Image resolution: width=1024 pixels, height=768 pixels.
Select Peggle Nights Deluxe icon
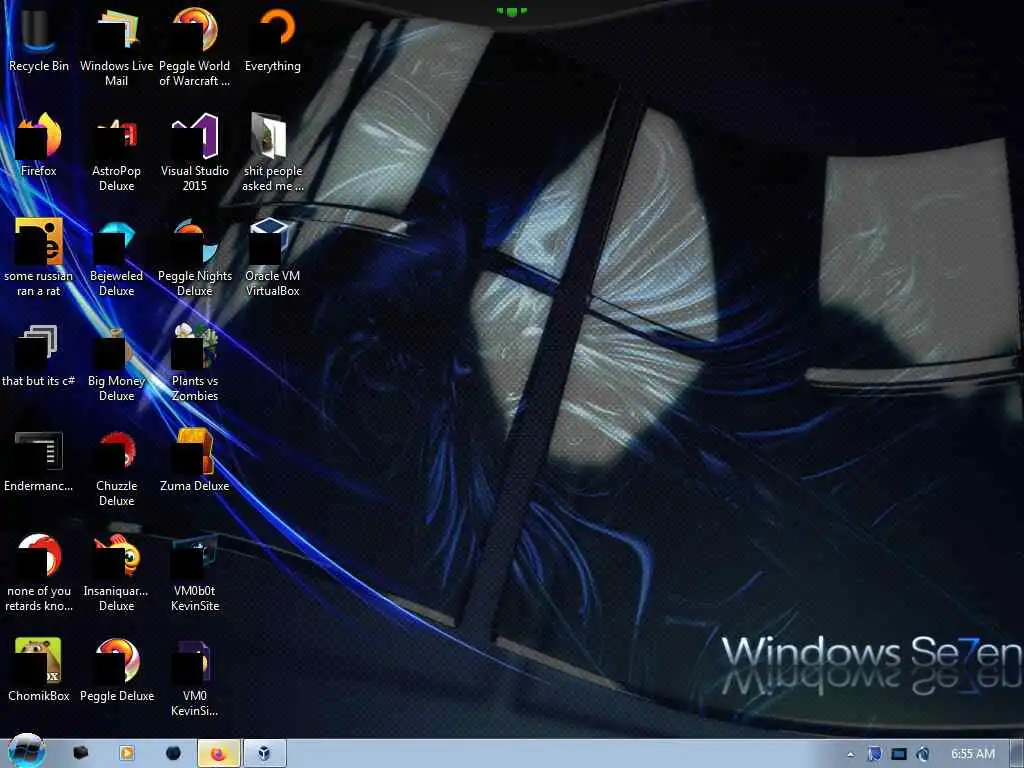195,257
